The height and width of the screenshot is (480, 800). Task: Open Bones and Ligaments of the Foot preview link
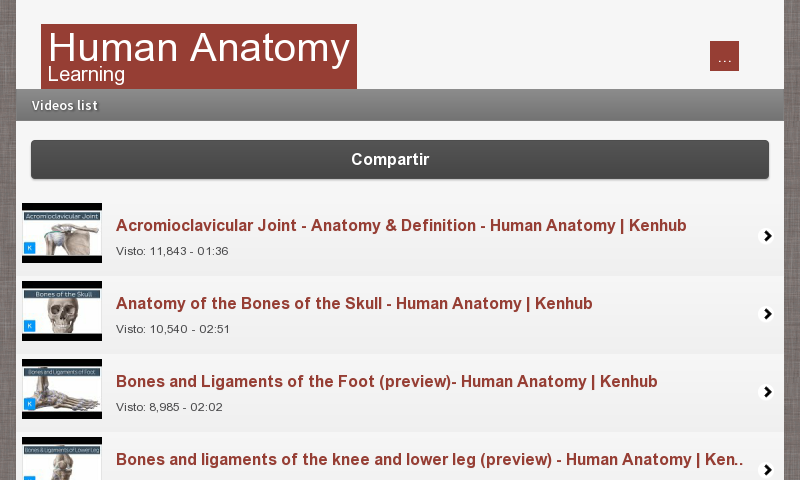tap(386, 382)
